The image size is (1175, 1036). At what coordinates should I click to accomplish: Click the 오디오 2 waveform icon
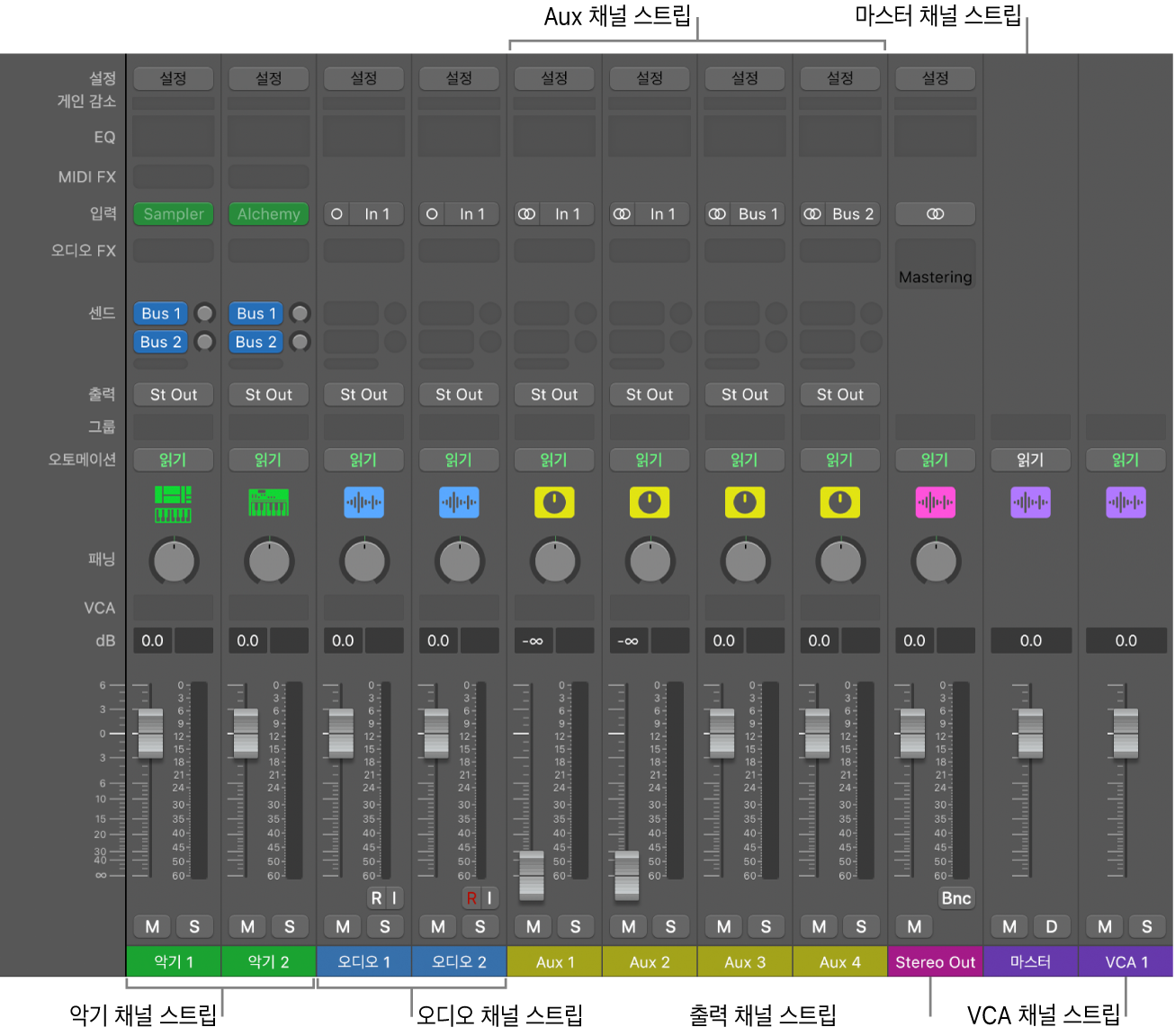(459, 503)
